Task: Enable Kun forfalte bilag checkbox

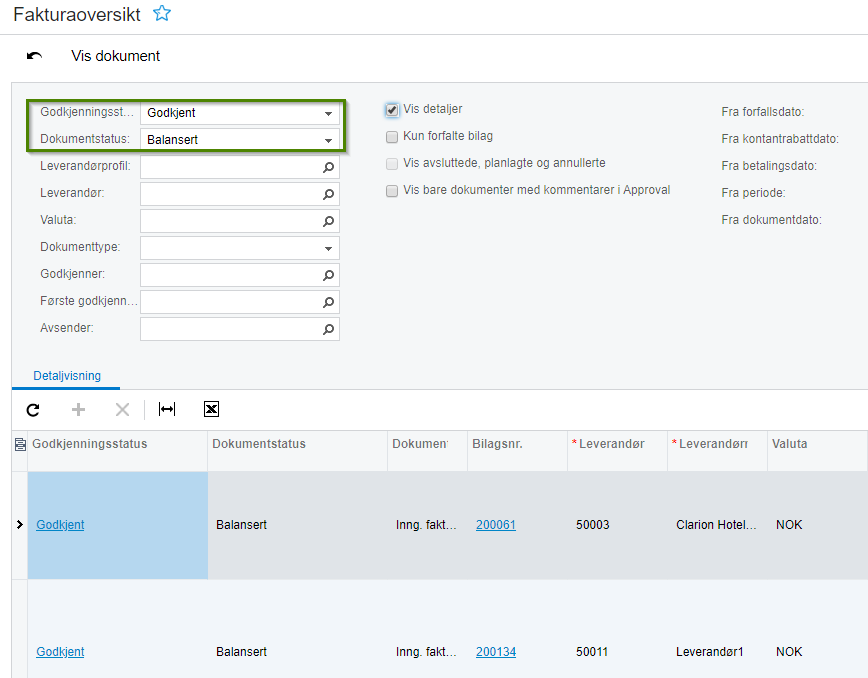Action: pyautogui.click(x=392, y=137)
